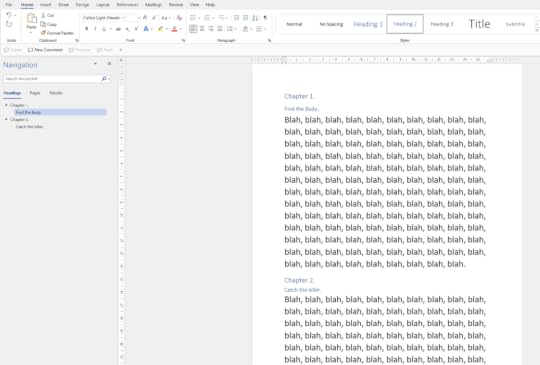Open the Paragraph dialog launcher arrow

coord(269,41)
